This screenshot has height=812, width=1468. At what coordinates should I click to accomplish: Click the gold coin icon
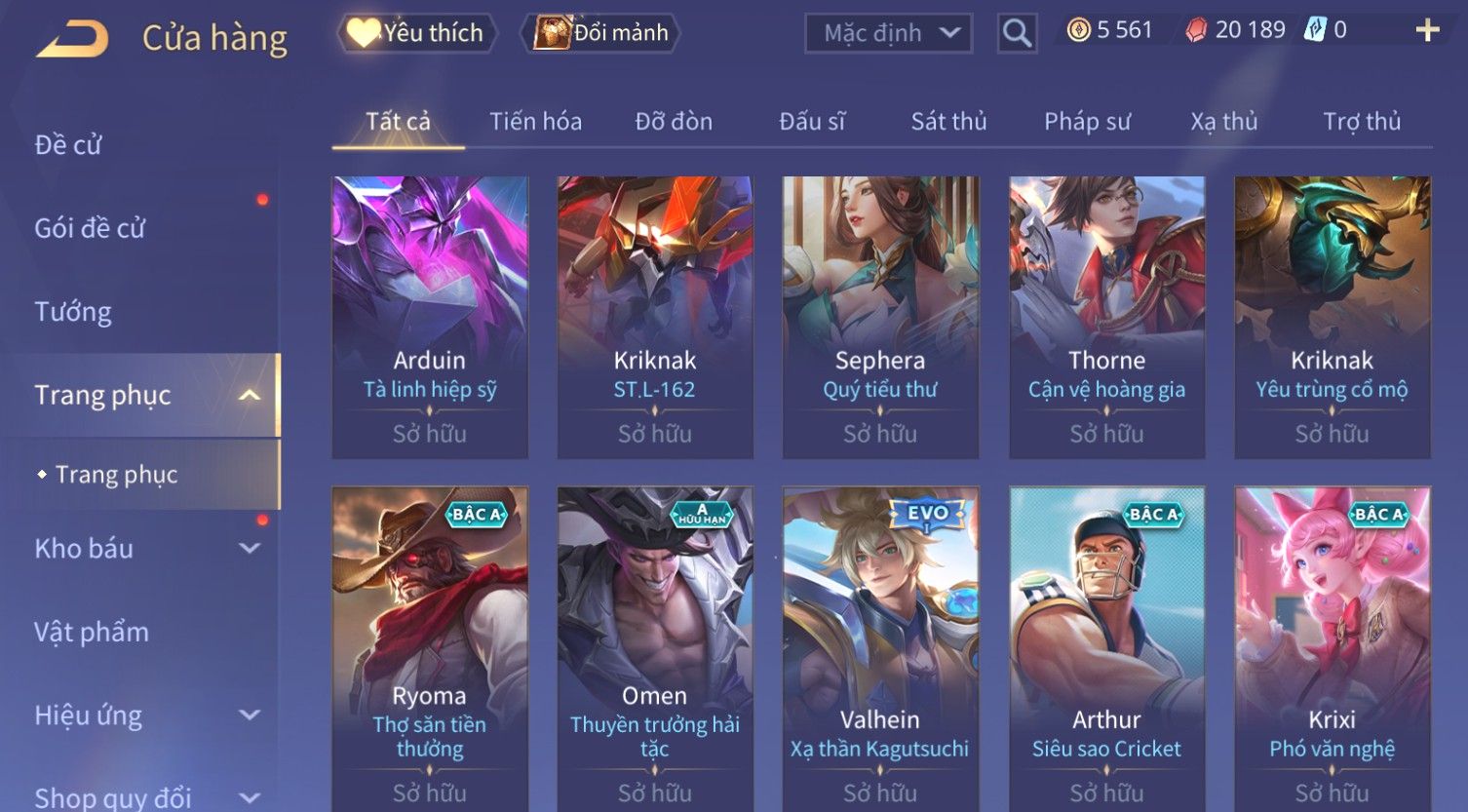pos(1078,31)
